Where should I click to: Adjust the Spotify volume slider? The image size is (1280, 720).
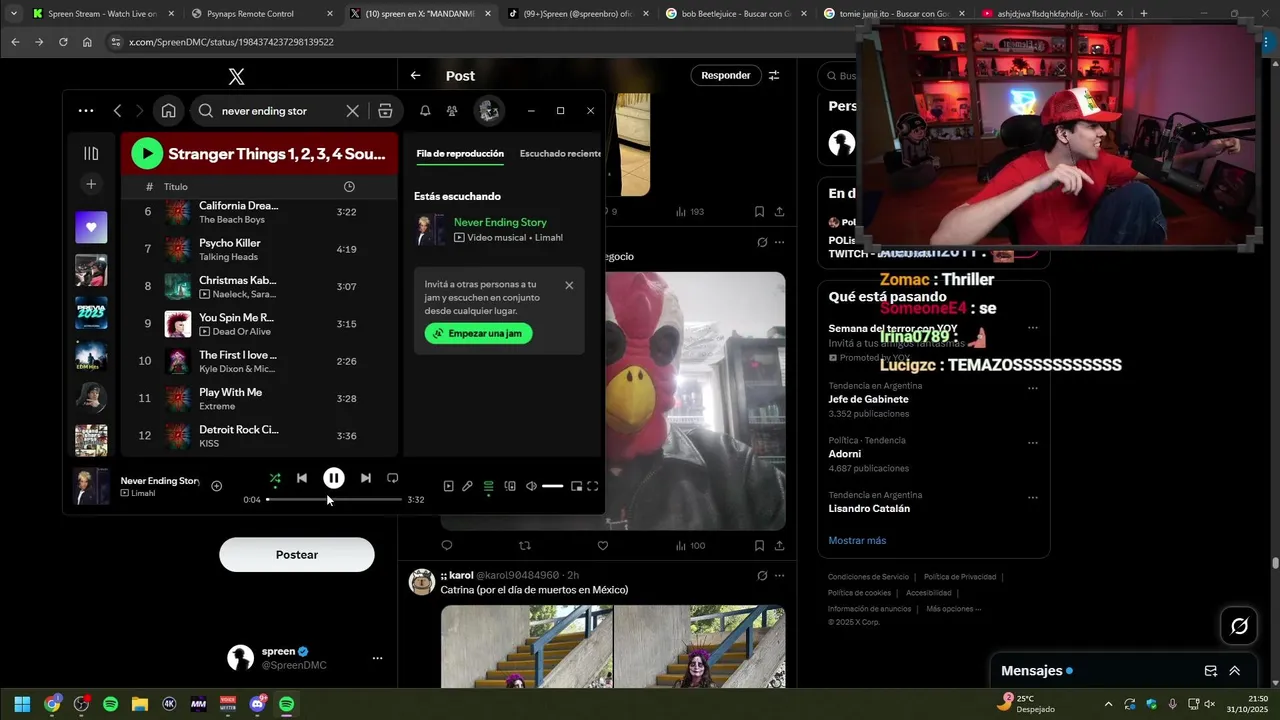552,486
